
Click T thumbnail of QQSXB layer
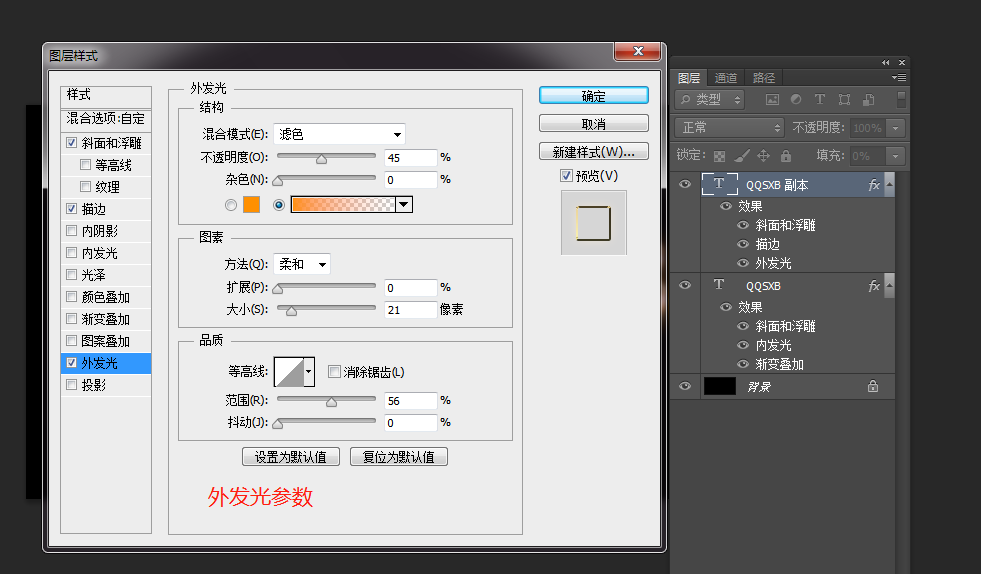(x=719, y=285)
